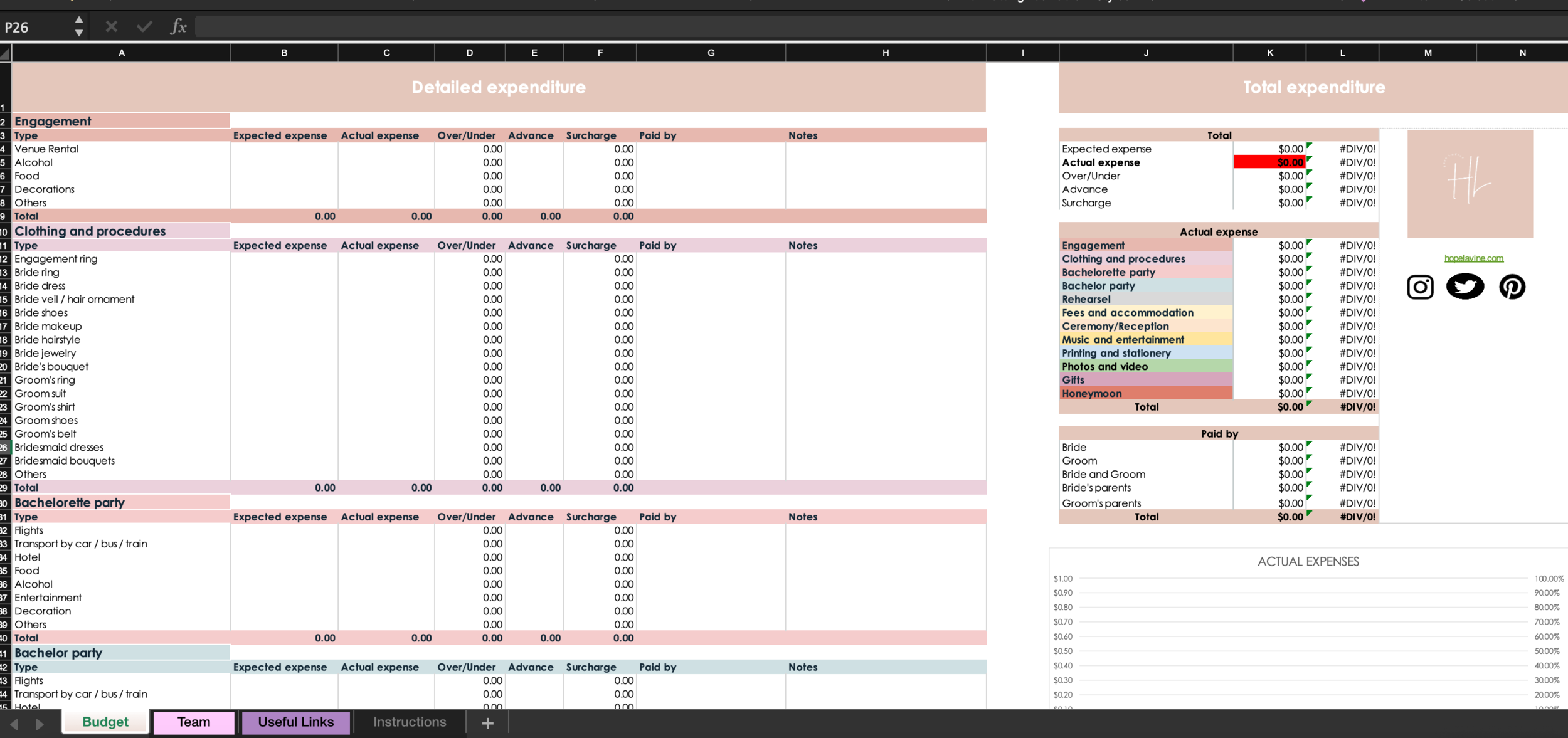Click the HL logo image
This screenshot has width=1568, height=738.
(1470, 184)
